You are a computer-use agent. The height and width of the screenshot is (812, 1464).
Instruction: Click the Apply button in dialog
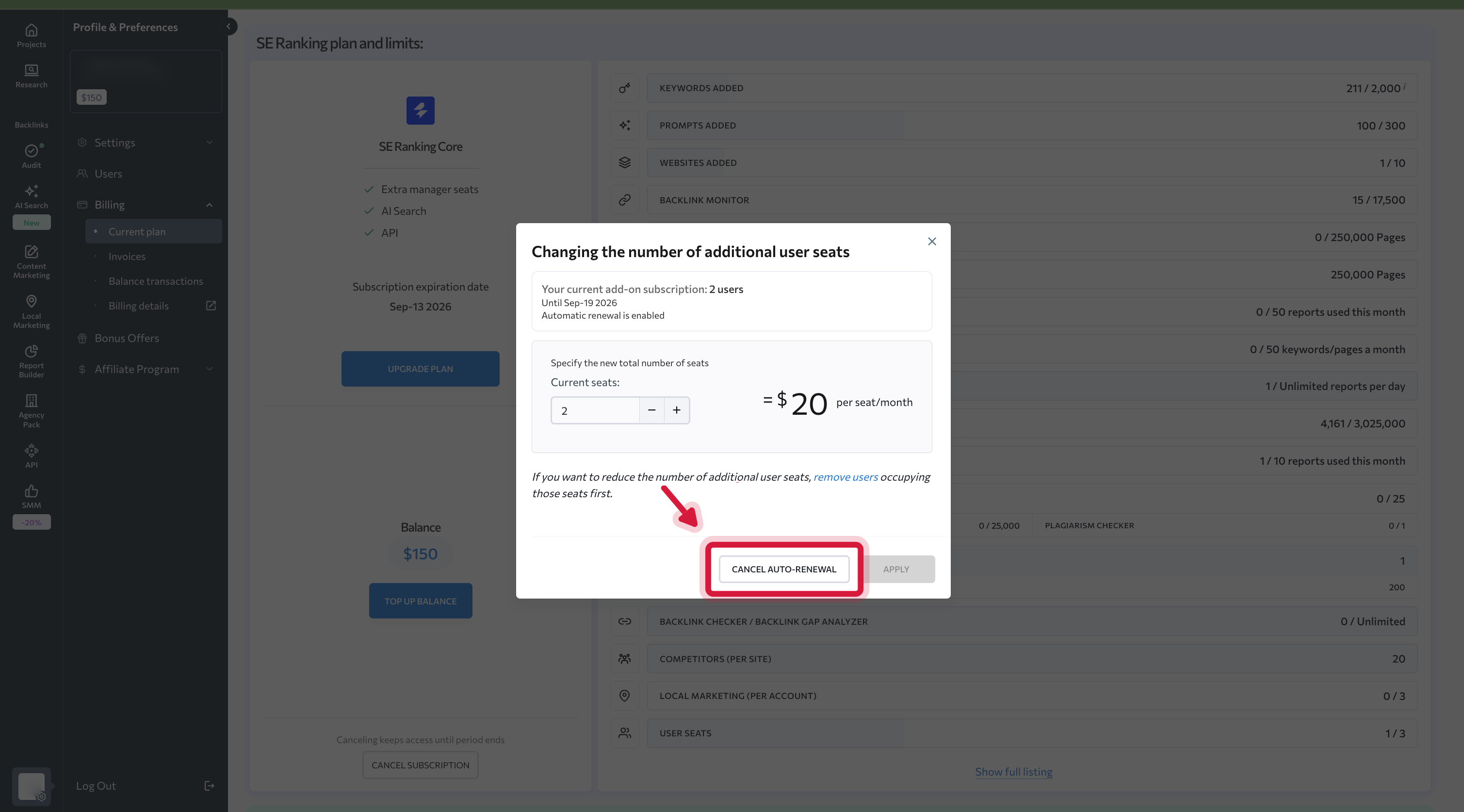(896, 569)
